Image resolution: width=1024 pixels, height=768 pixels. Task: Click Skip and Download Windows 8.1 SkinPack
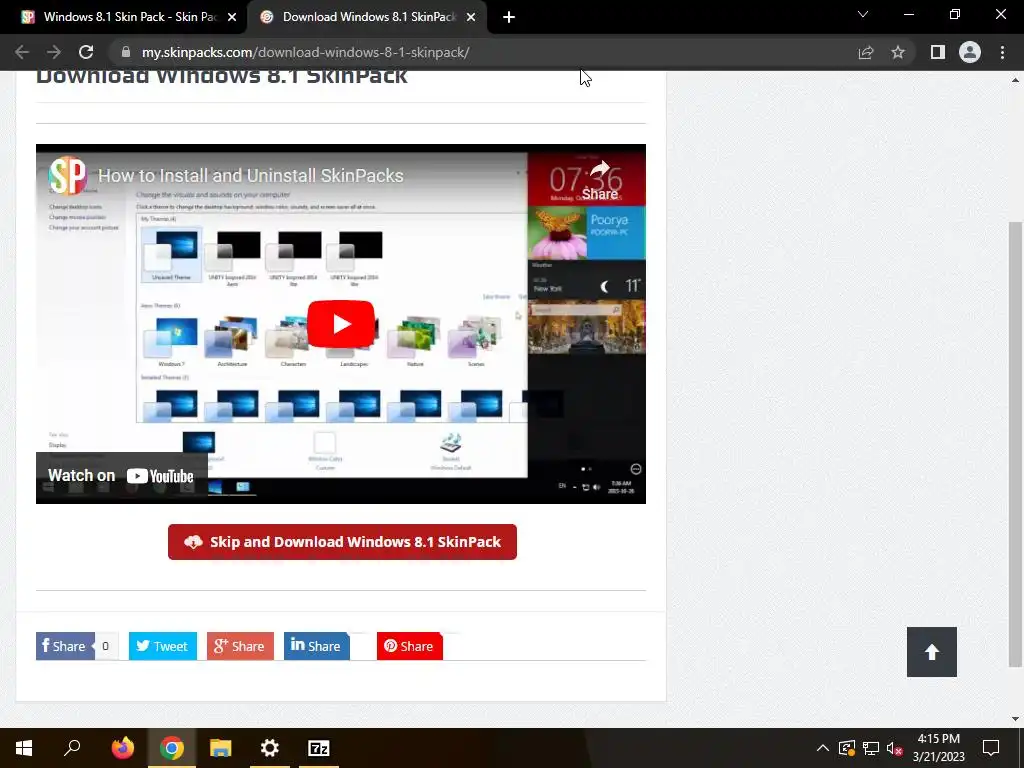click(x=342, y=541)
